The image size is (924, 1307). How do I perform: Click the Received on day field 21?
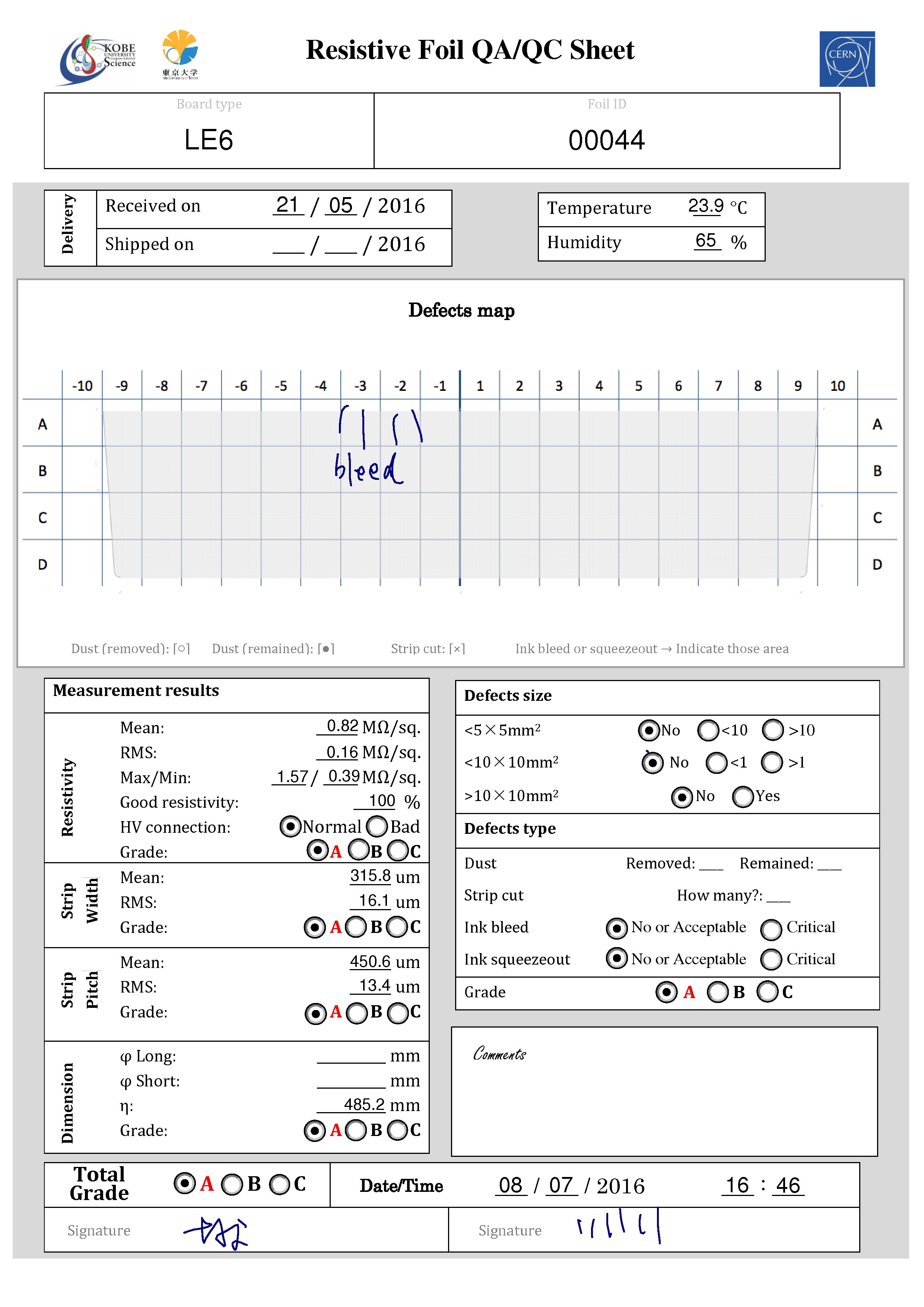(x=288, y=205)
